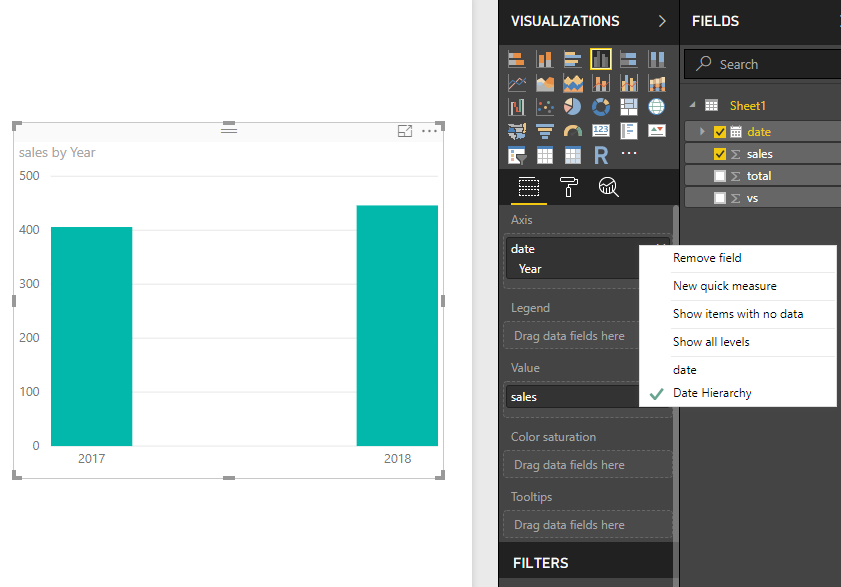The height and width of the screenshot is (587, 841).
Task: Expand the date field hierarchy arrow
Action: tap(702, 131)
